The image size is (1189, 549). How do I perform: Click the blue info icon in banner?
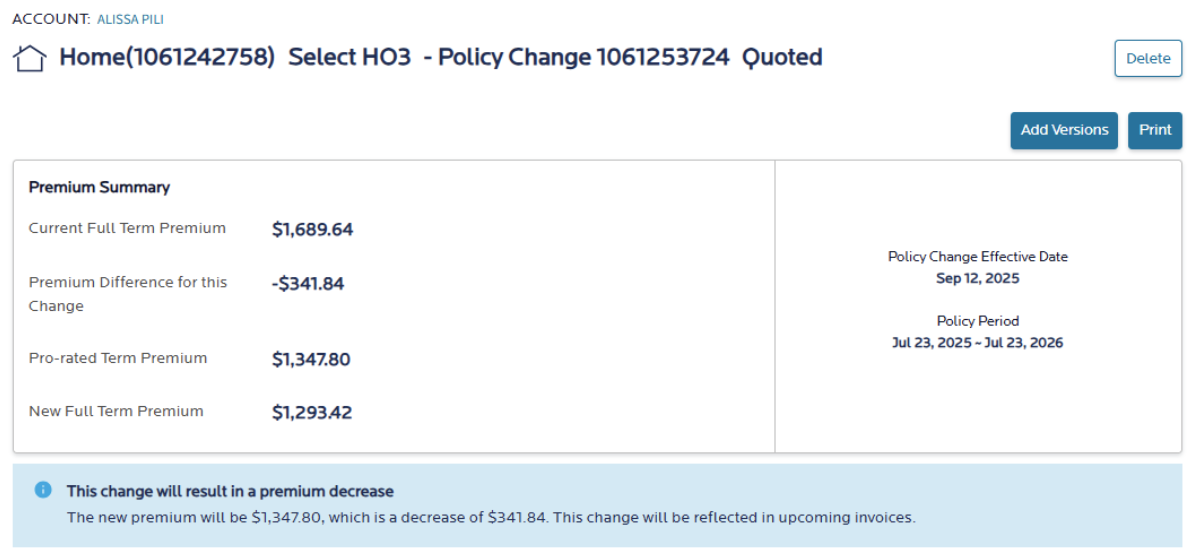[x=43, y=490]
